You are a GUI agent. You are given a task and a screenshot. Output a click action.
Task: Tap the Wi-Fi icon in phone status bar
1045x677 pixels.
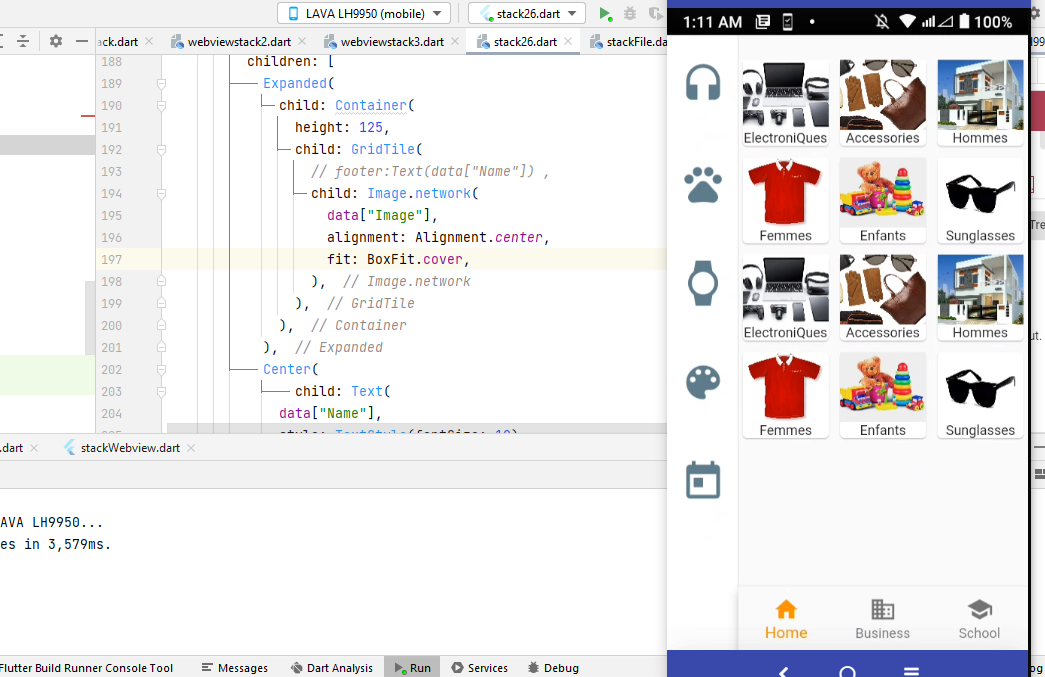907,22
